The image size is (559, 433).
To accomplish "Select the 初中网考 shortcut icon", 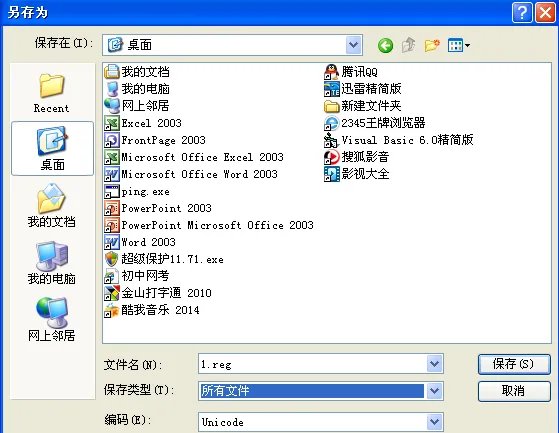I will pyautogui.click(x=112, y=276).
